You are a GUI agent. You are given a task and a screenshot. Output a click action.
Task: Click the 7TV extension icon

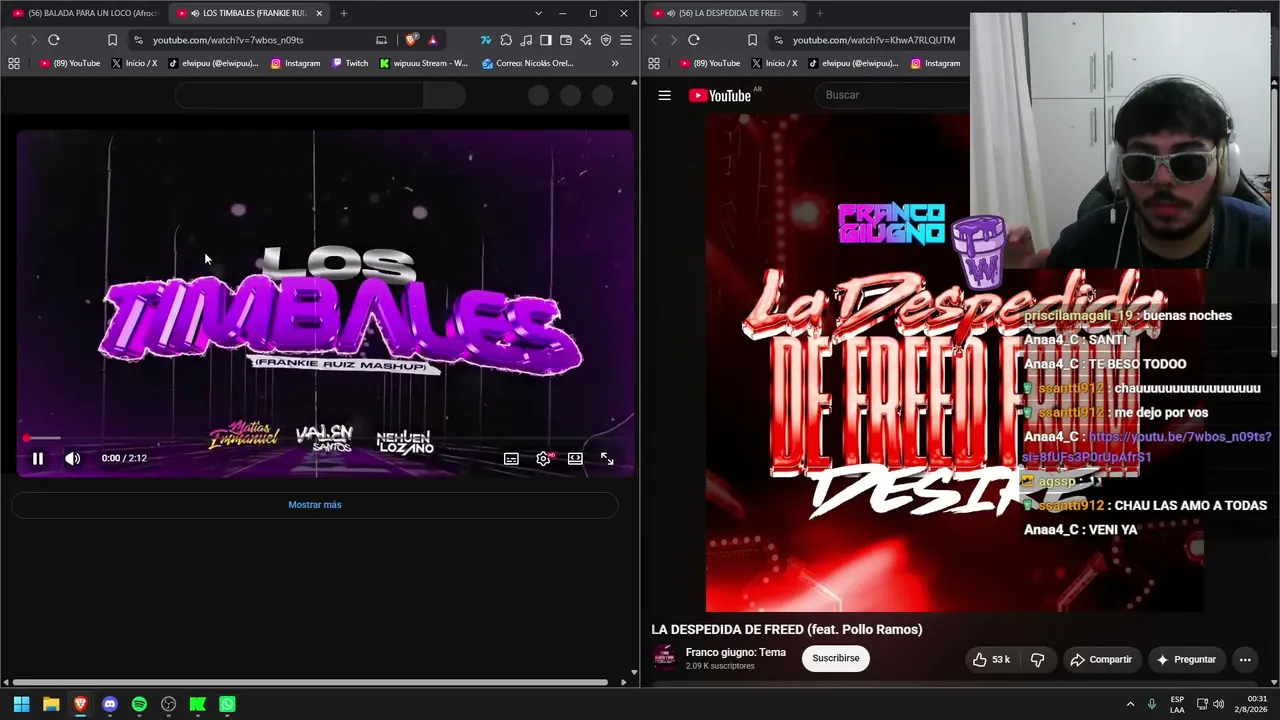pyautogui.click(x=486, y=40)
